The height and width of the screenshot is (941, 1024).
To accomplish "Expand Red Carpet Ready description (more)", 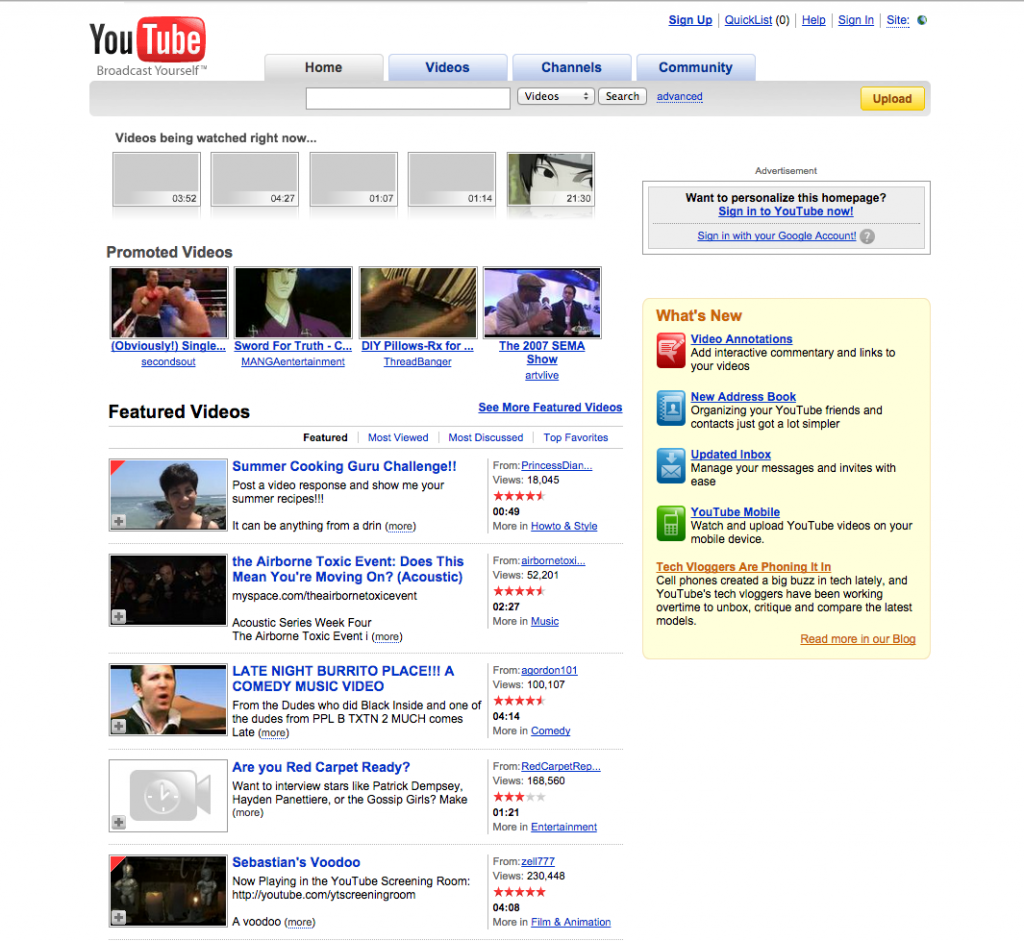I will point(248,813).
